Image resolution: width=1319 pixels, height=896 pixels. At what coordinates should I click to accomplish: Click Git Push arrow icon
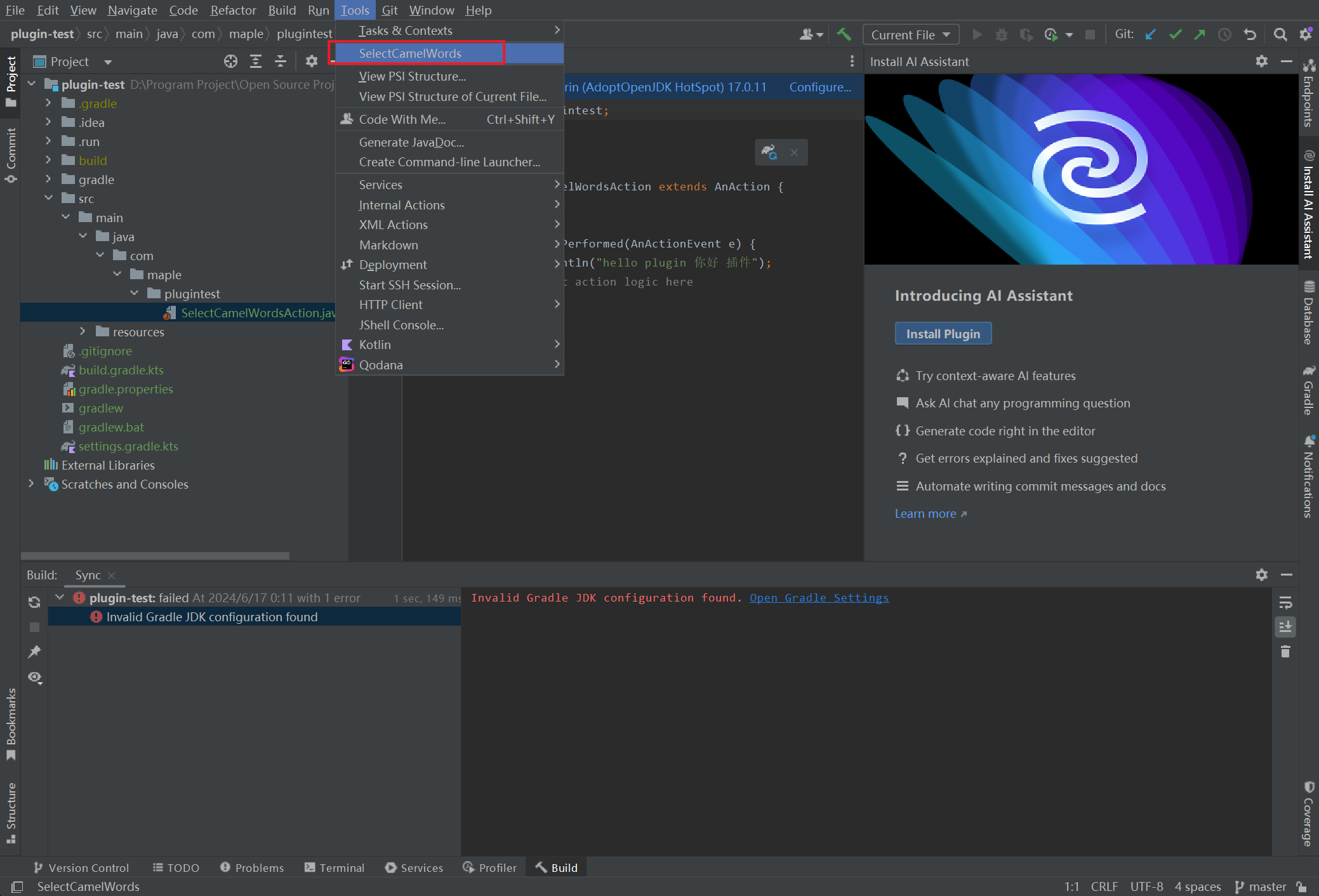[x=1200, y=35]
